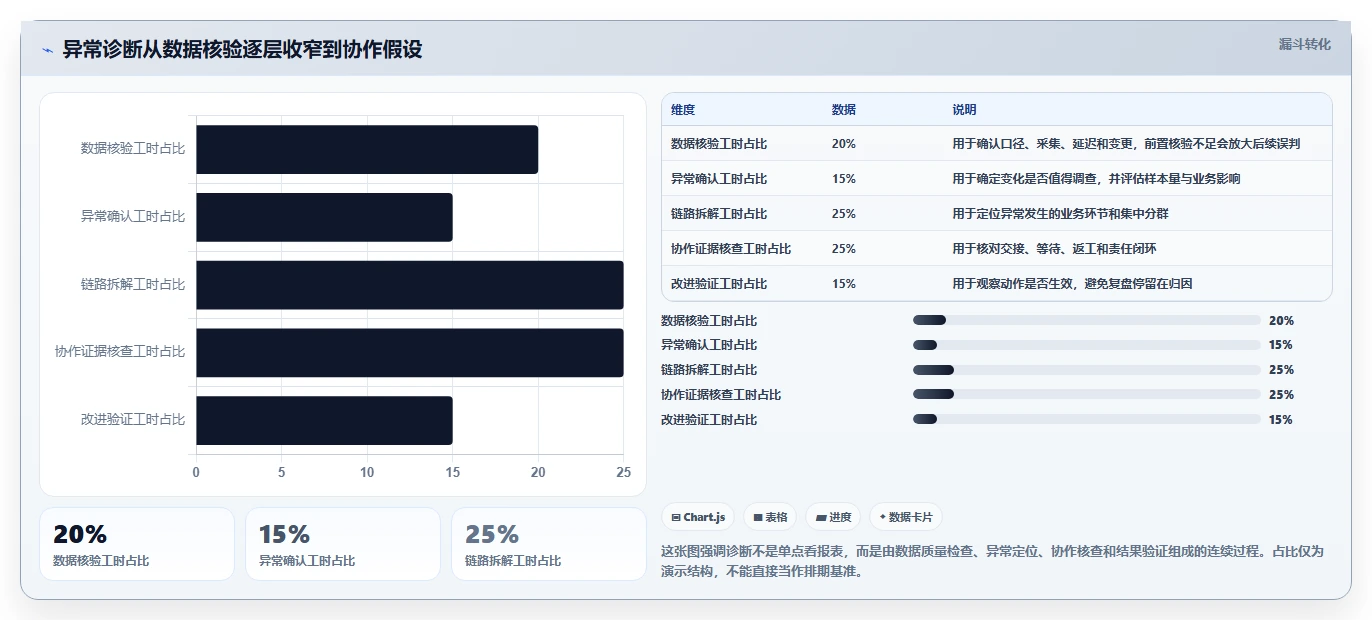Click the description starting 用于确定变化是否值得调查
This screenshot has width=1372, height=620.
point(1096,179)
